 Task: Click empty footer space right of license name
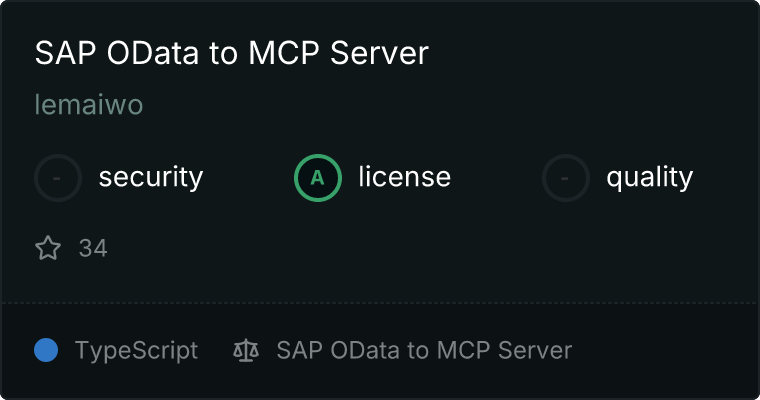(660, 350)
